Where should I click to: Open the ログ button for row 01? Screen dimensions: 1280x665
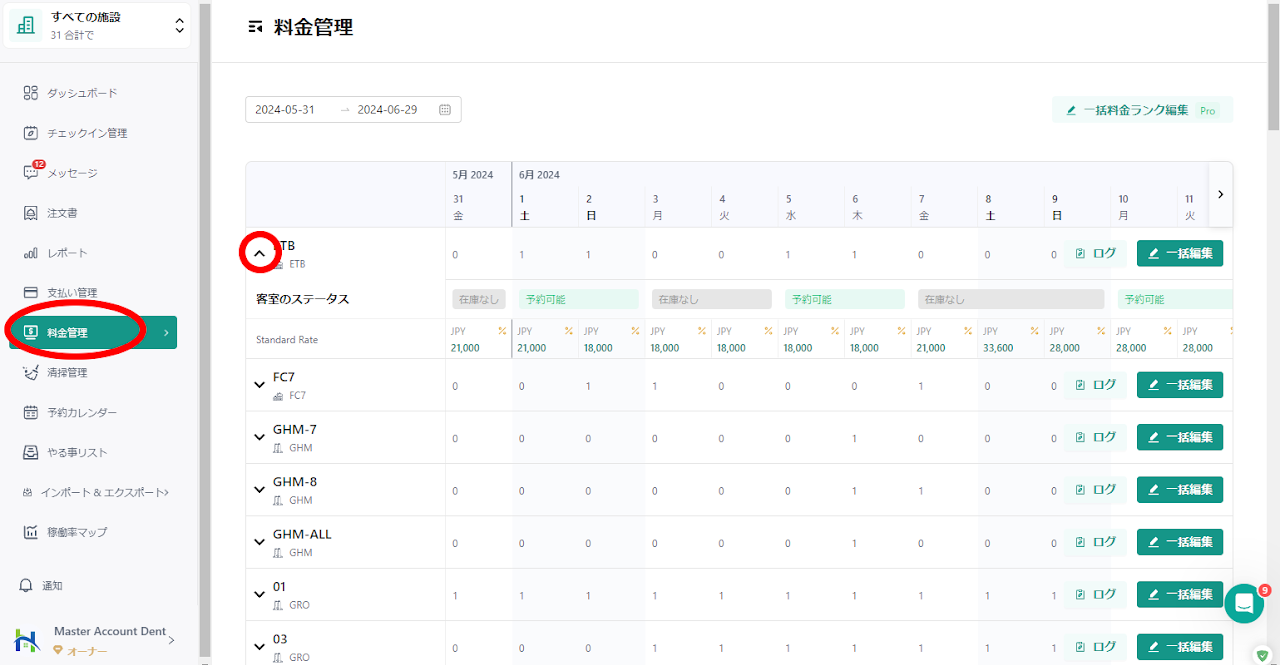click(1095, 594)
